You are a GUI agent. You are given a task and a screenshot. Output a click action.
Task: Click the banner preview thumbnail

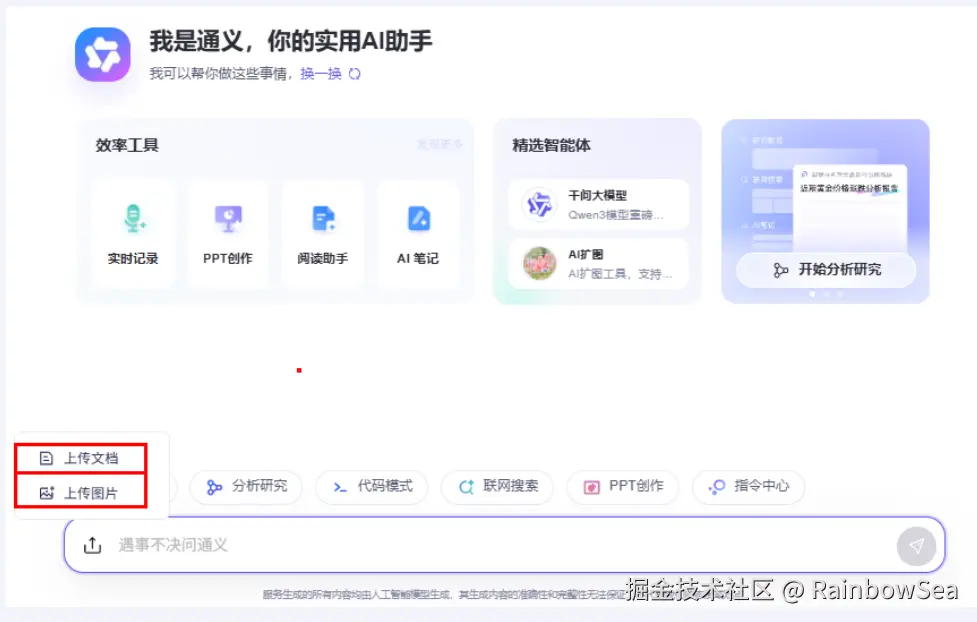[x=850, y=206]
